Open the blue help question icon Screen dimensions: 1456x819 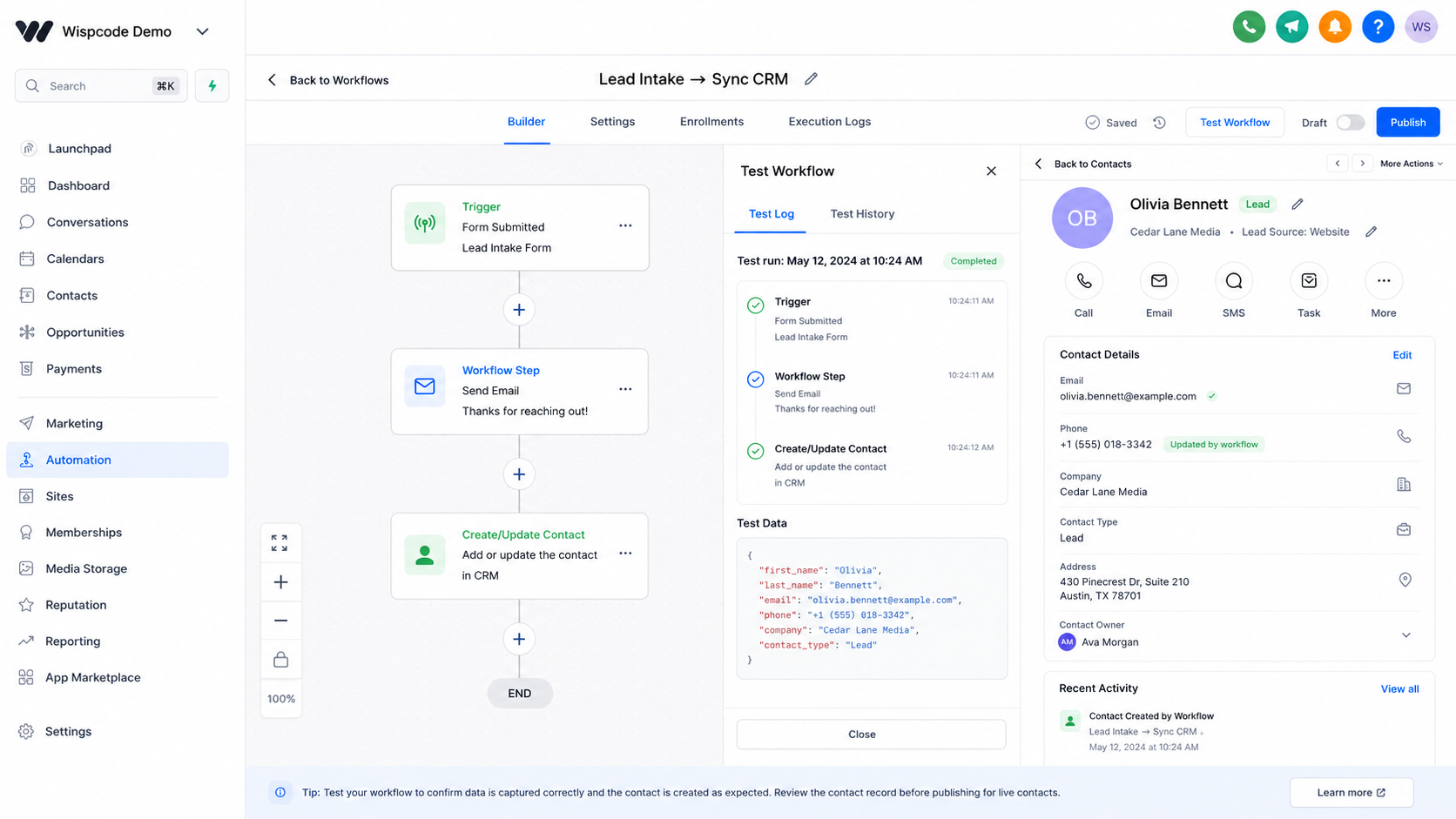[1378, 27]
